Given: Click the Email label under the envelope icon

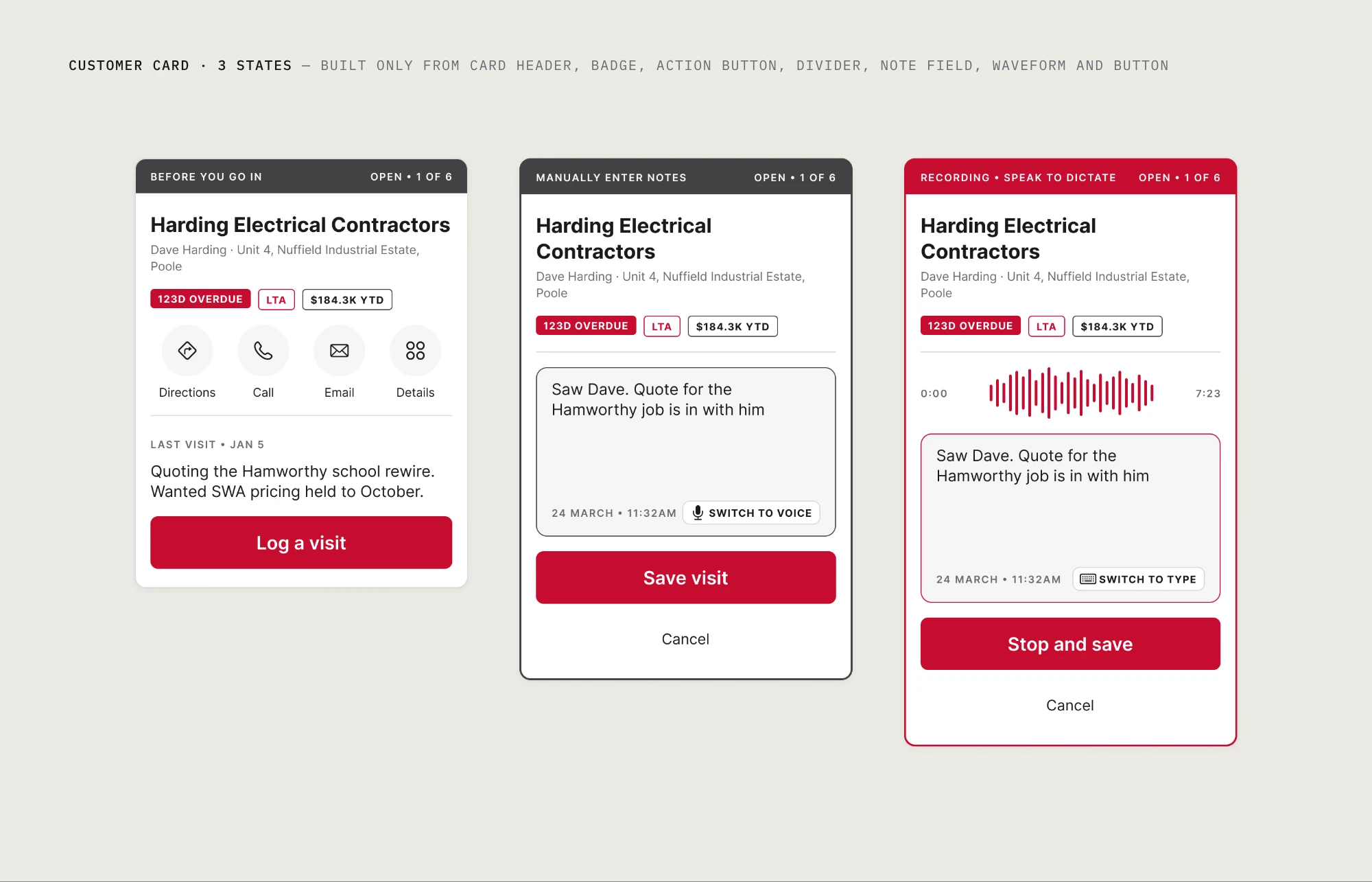Looking at the screenshot, I should click(x=340, y=392).
